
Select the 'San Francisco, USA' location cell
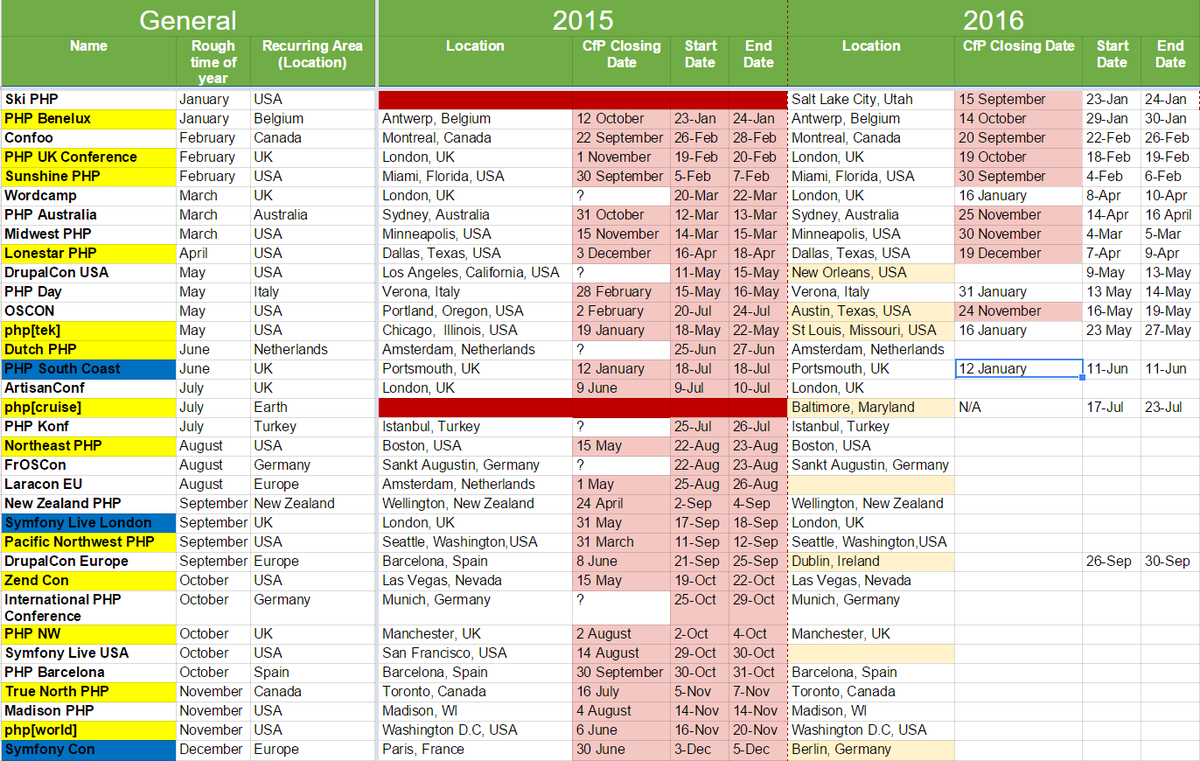pos(475,653)
